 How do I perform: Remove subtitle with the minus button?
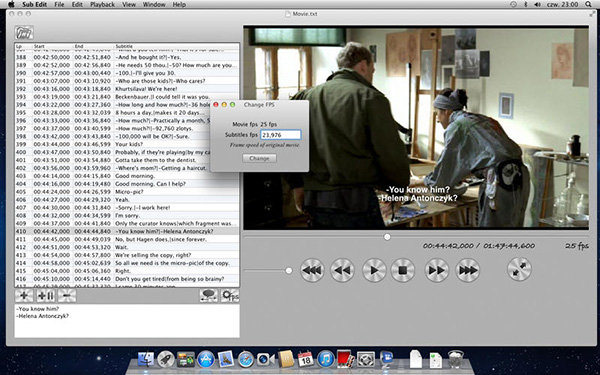67,295
